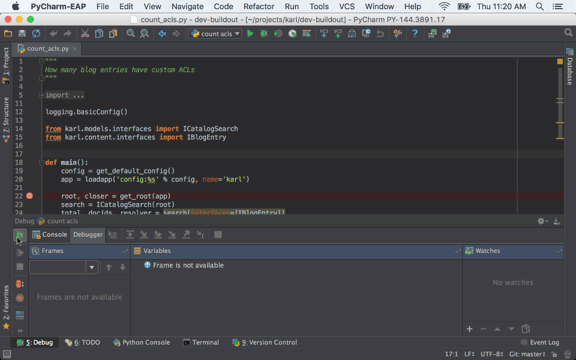Image resolution: width=576 pixels, height=360 pixels.
Task: Click the editor vertical scrollbar
Action: 560,103
